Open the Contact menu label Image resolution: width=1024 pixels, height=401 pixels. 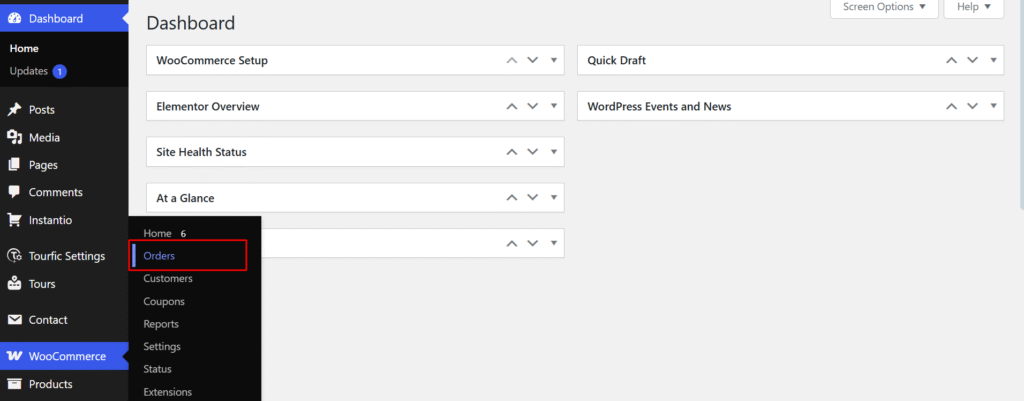(48, 320)
